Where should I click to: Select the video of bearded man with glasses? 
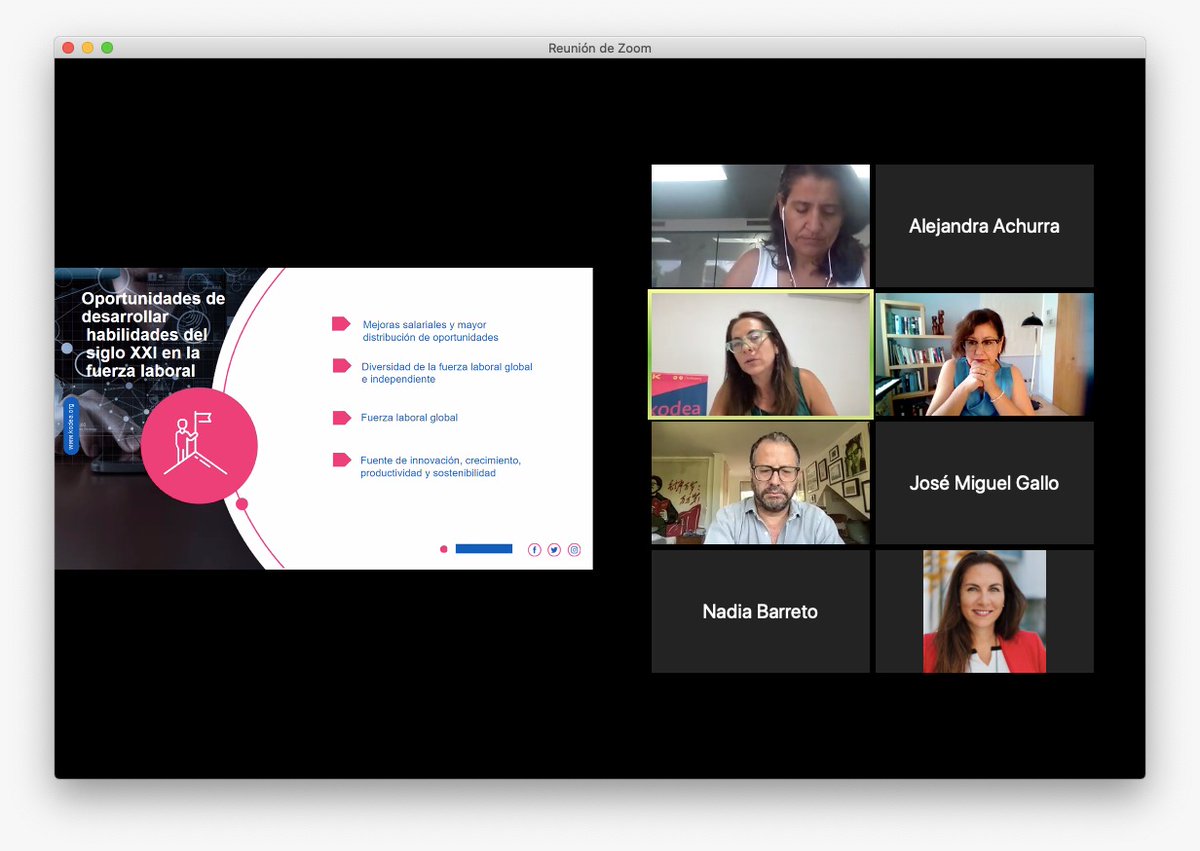[x=760, y=483]
